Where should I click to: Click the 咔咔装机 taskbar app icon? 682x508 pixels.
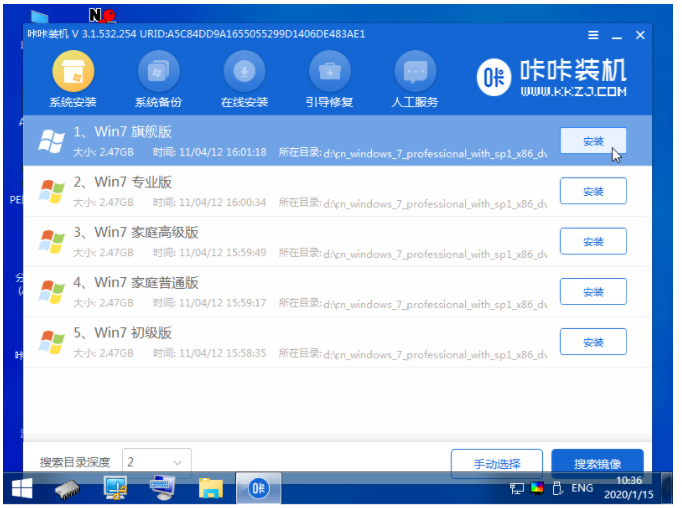coord(258,488)
